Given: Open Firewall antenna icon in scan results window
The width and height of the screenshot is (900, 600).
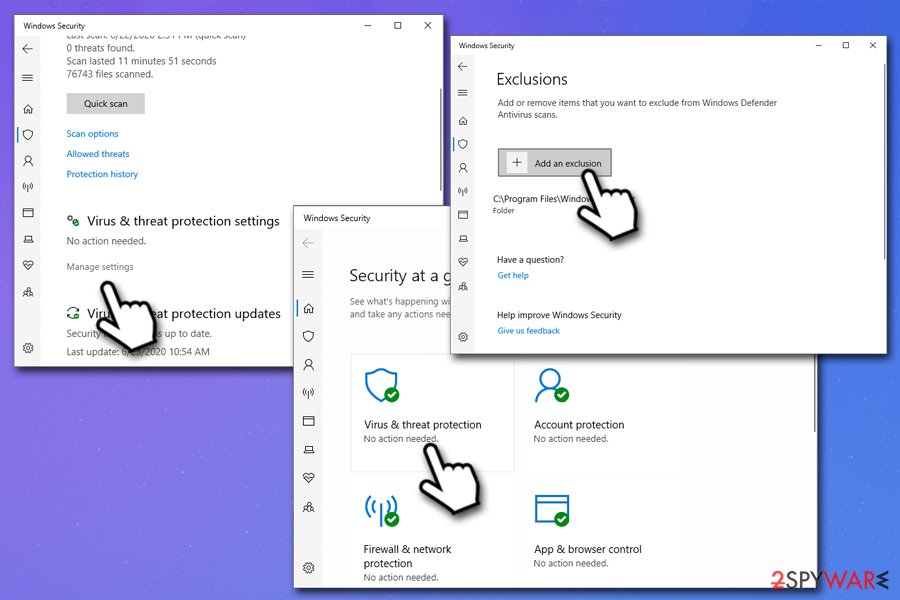Looking at the screenshot, I should (x=28, y=187).
